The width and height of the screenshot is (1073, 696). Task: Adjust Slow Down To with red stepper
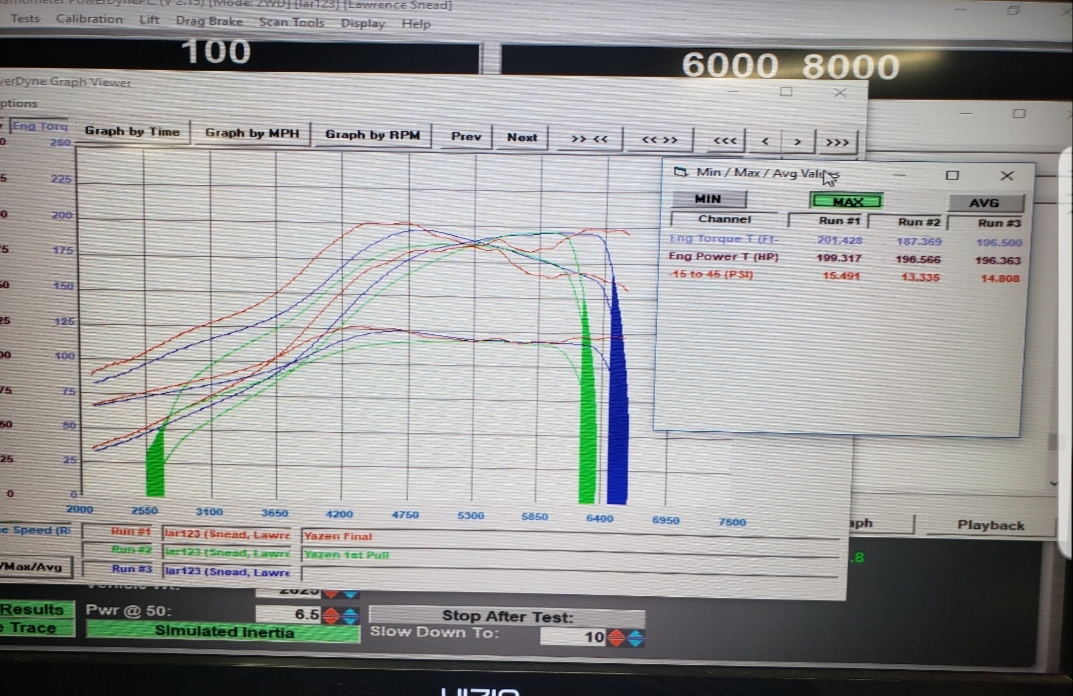616,638
